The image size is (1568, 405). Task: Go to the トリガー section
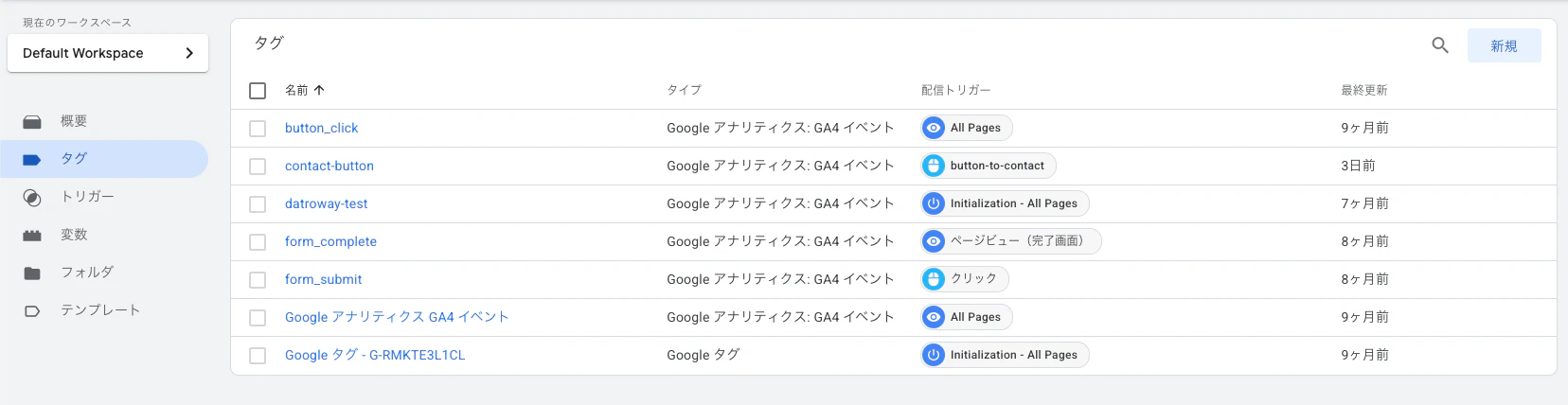[x=104, y=197]
